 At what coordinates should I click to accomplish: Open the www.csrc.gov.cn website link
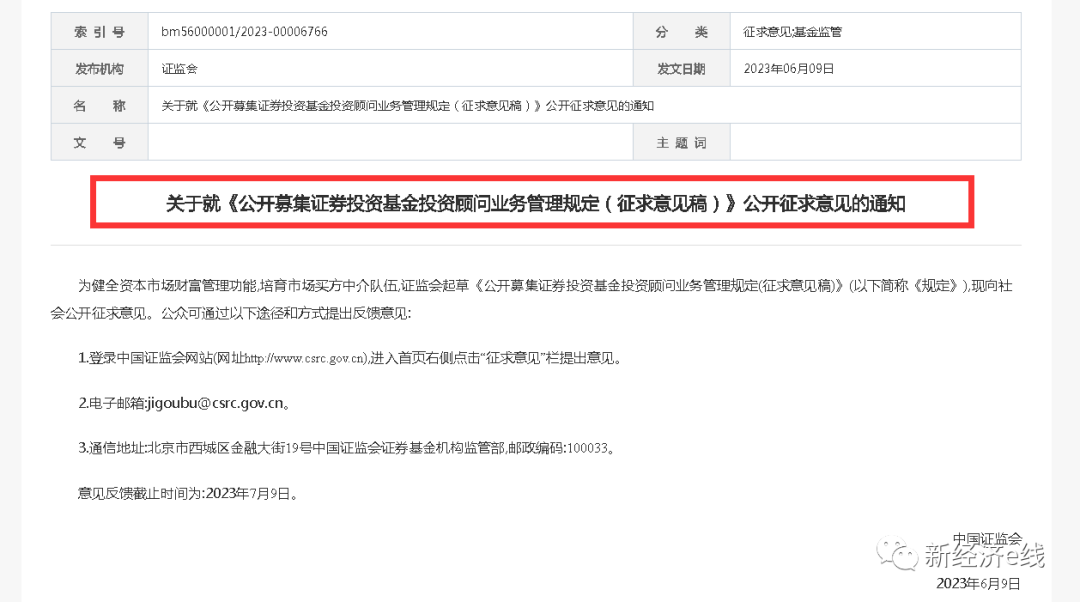306,358
